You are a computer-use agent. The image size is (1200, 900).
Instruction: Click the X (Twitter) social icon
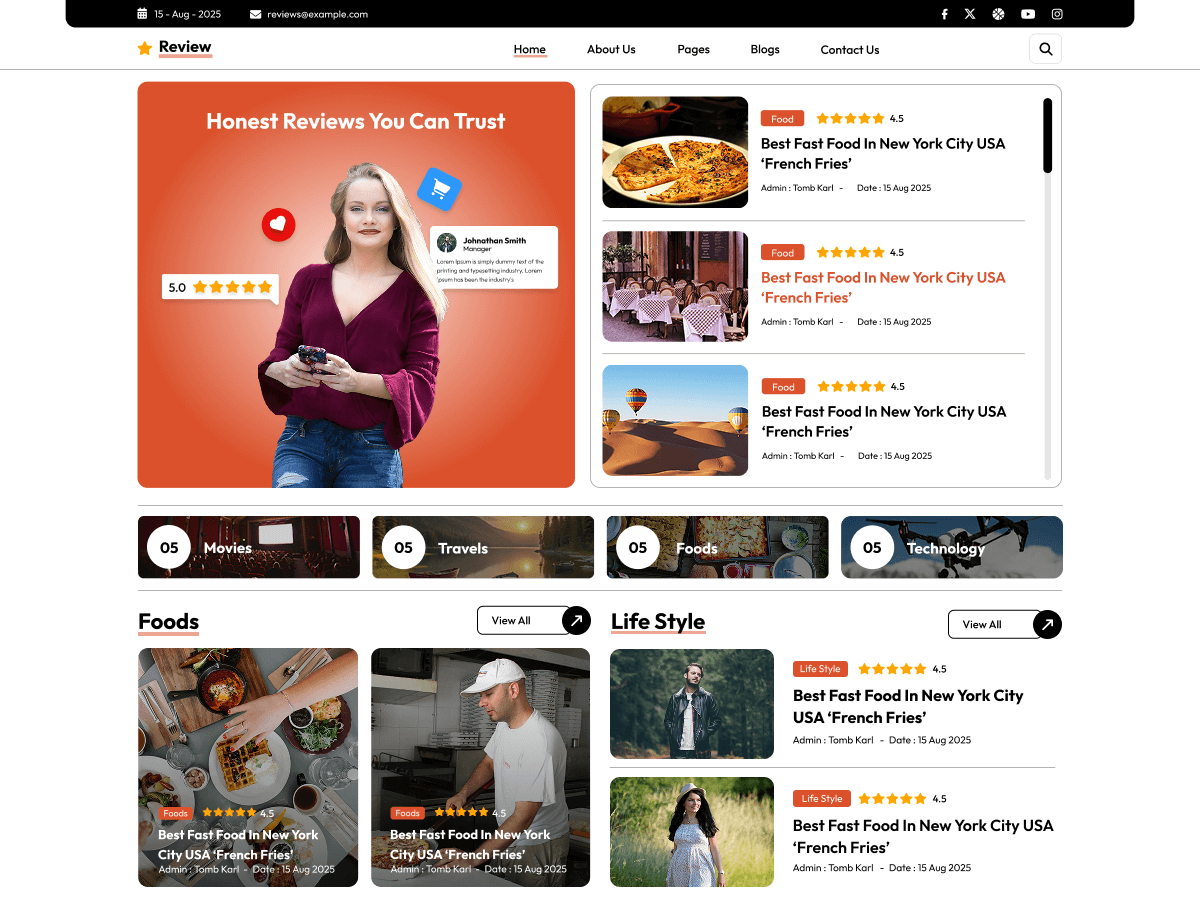[x=970, y=13]
